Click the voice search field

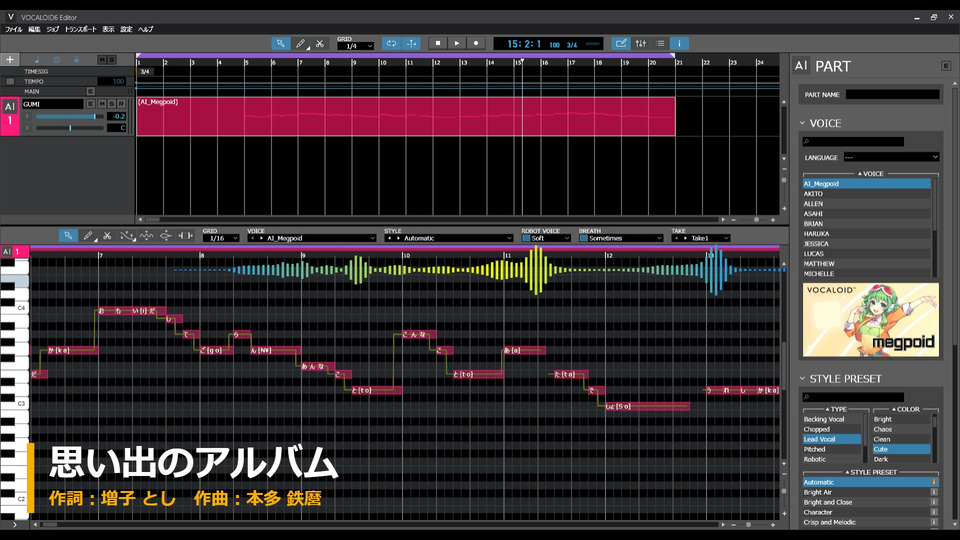tap(853, 141)
